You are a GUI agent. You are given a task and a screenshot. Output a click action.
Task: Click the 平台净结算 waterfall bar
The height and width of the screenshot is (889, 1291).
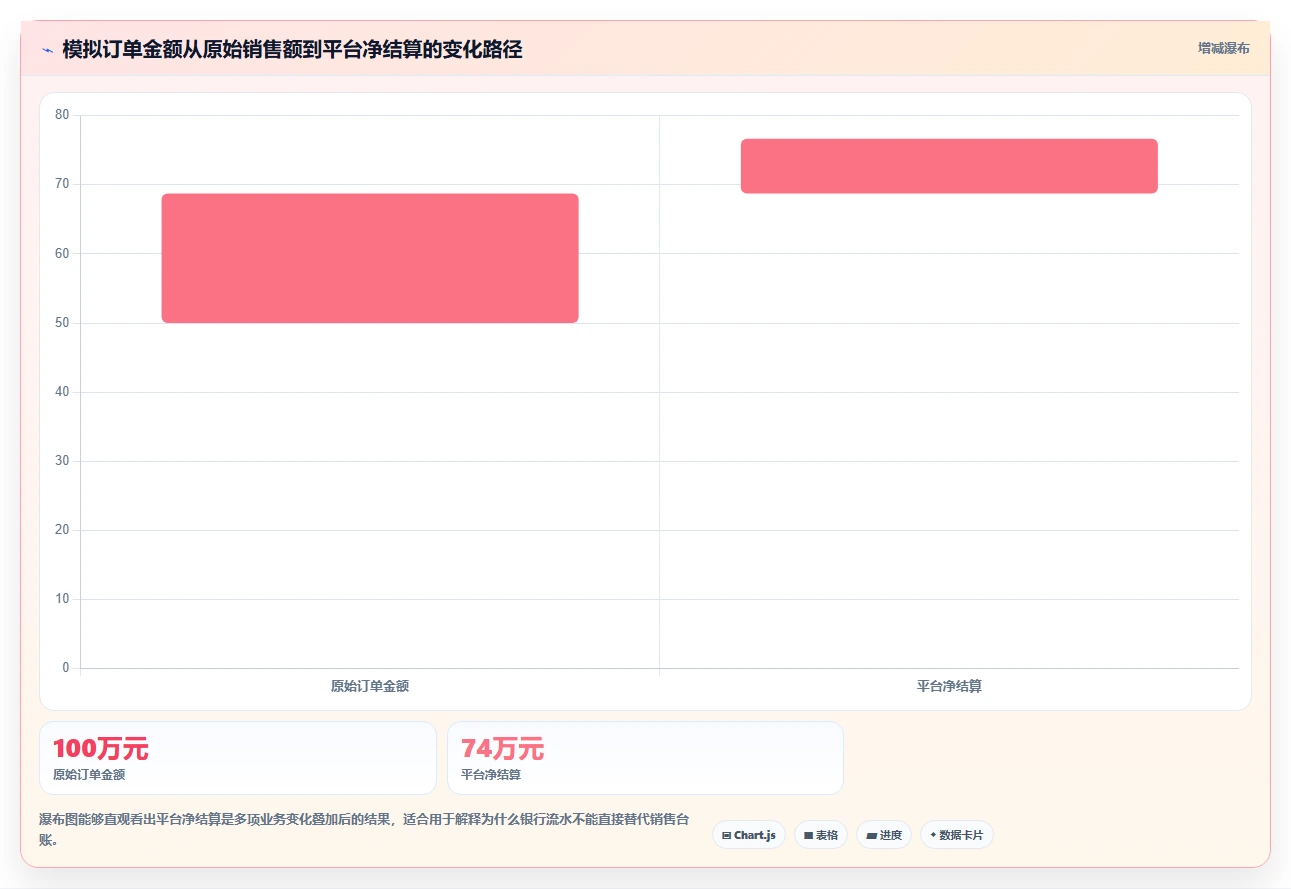pyautogui.click(x=949, y=166)
